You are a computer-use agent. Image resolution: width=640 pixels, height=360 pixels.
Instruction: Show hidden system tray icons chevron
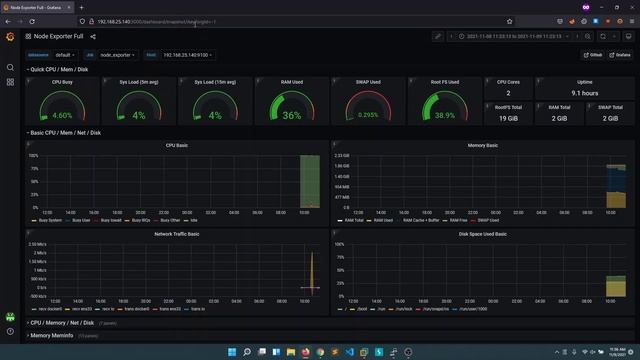point(557,352)
